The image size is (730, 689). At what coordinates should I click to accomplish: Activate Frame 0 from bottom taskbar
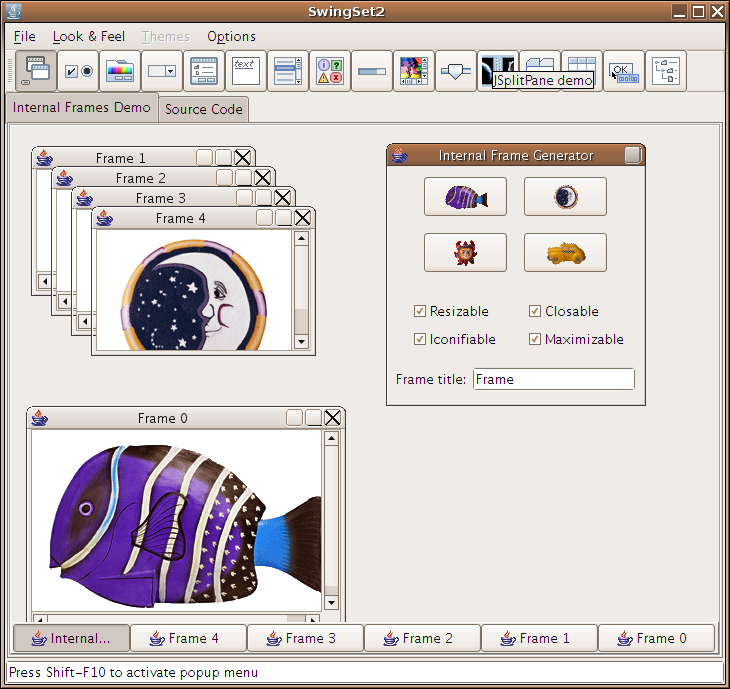tap(656, 638)
